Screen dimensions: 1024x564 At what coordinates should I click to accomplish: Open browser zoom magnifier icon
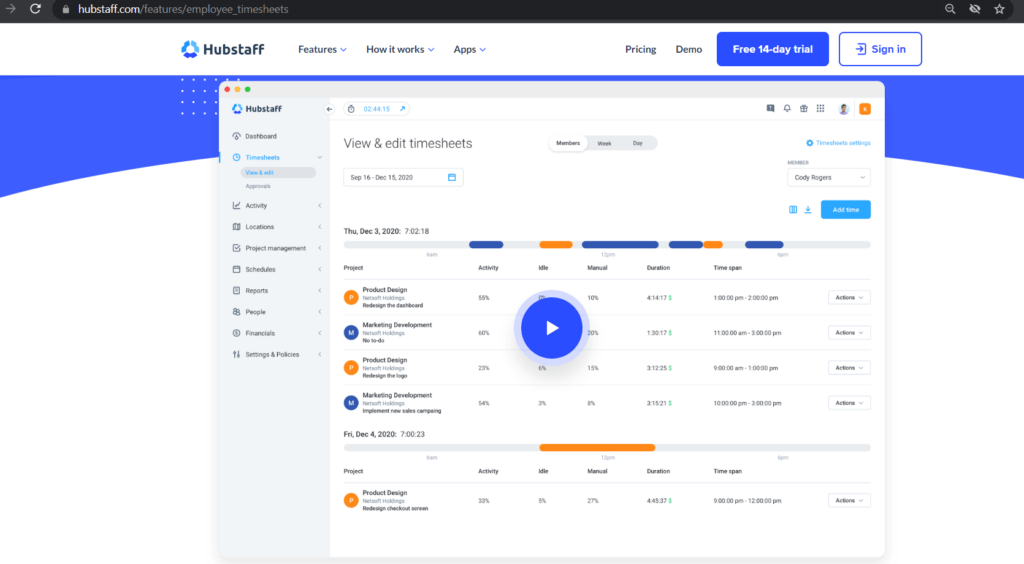(x=950, y=9)
